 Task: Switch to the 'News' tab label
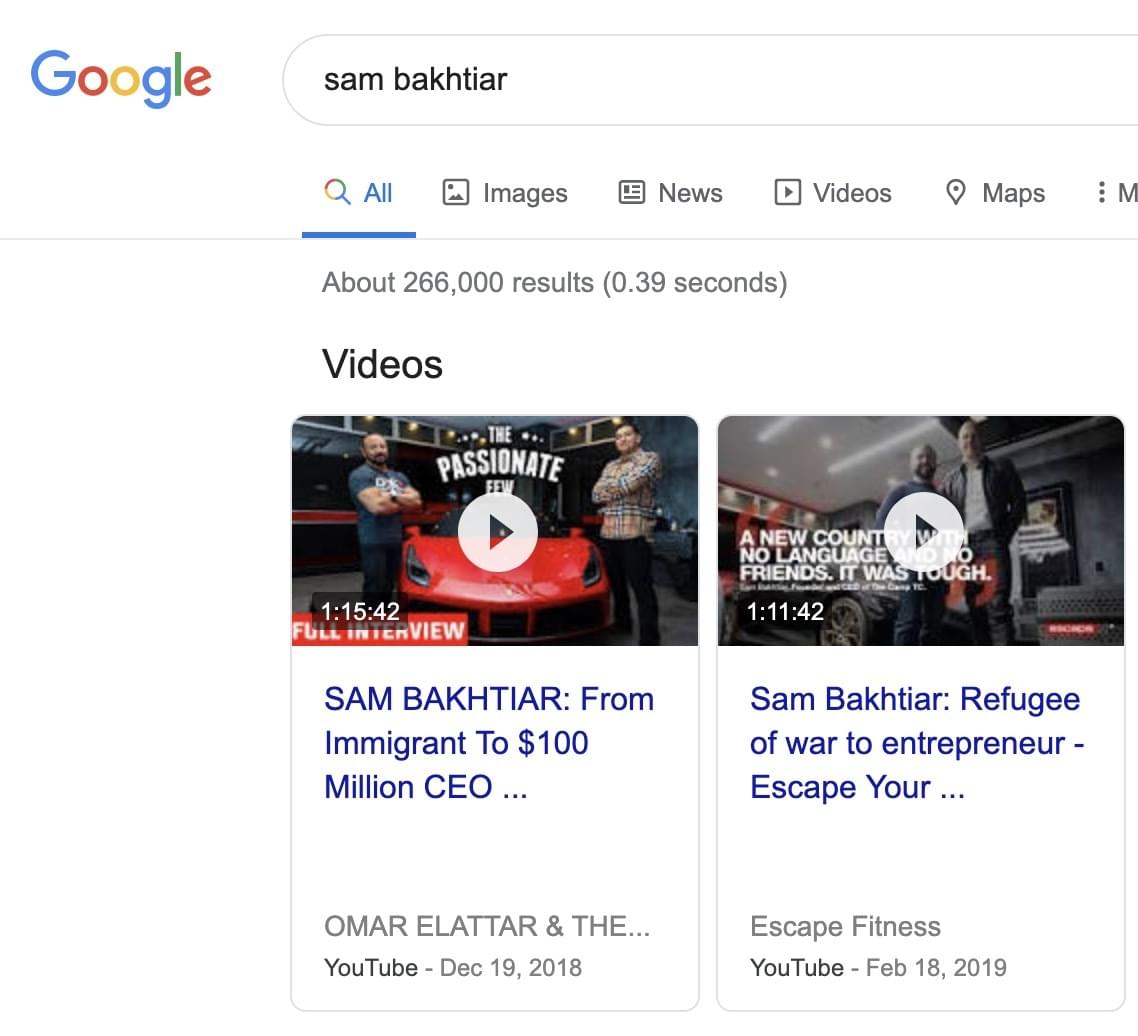click(x=690, y=193)
